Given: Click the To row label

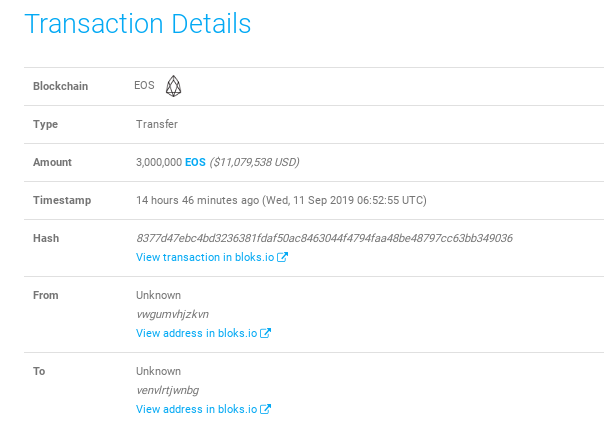Looking at the screenshot, I should (39, 371).
